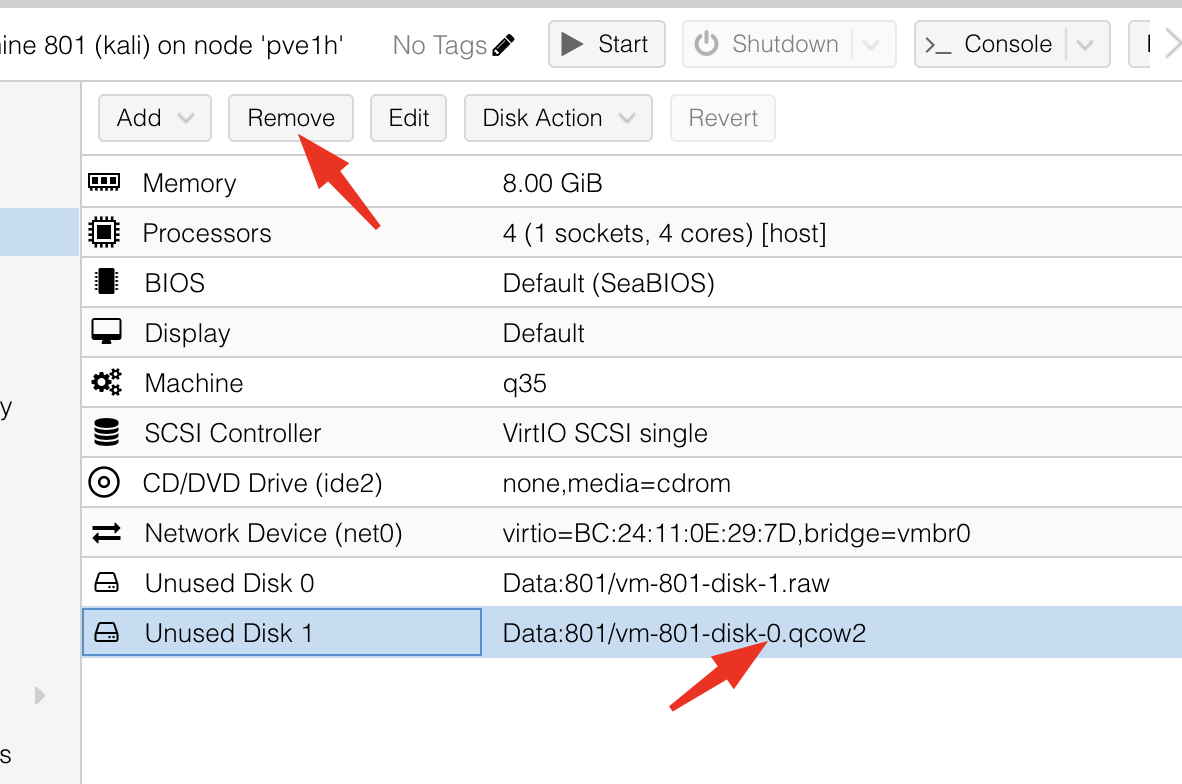Click the Memory RAM icon
Screen dimensions: 1182x784
click(x=104, y=182)
